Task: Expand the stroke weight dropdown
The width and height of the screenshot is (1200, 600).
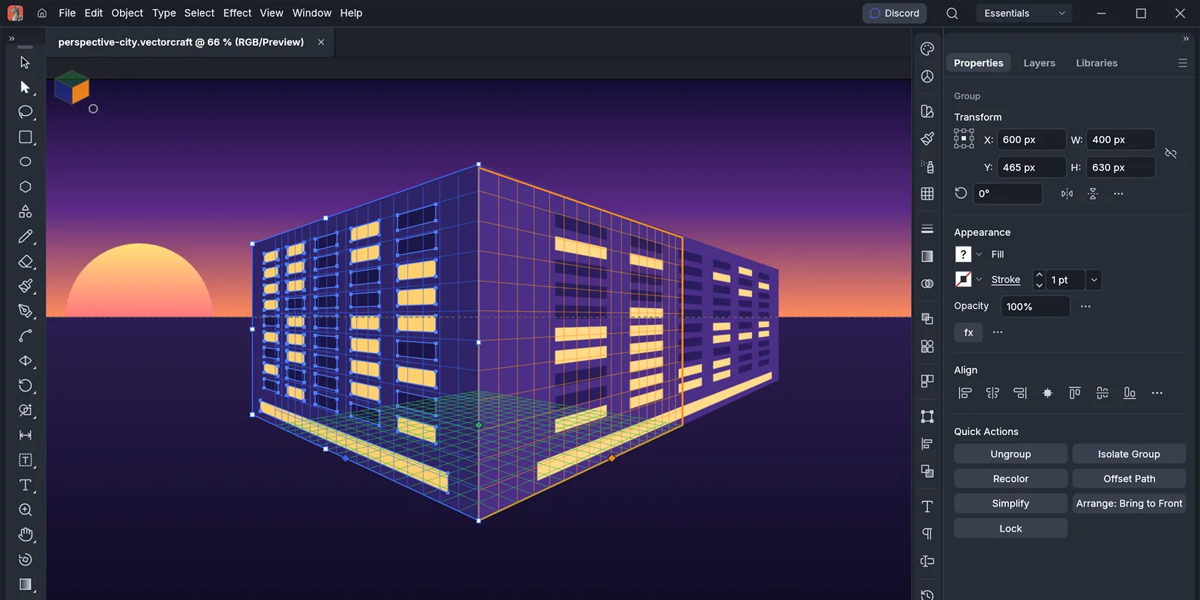Action: click(1094, 280)
